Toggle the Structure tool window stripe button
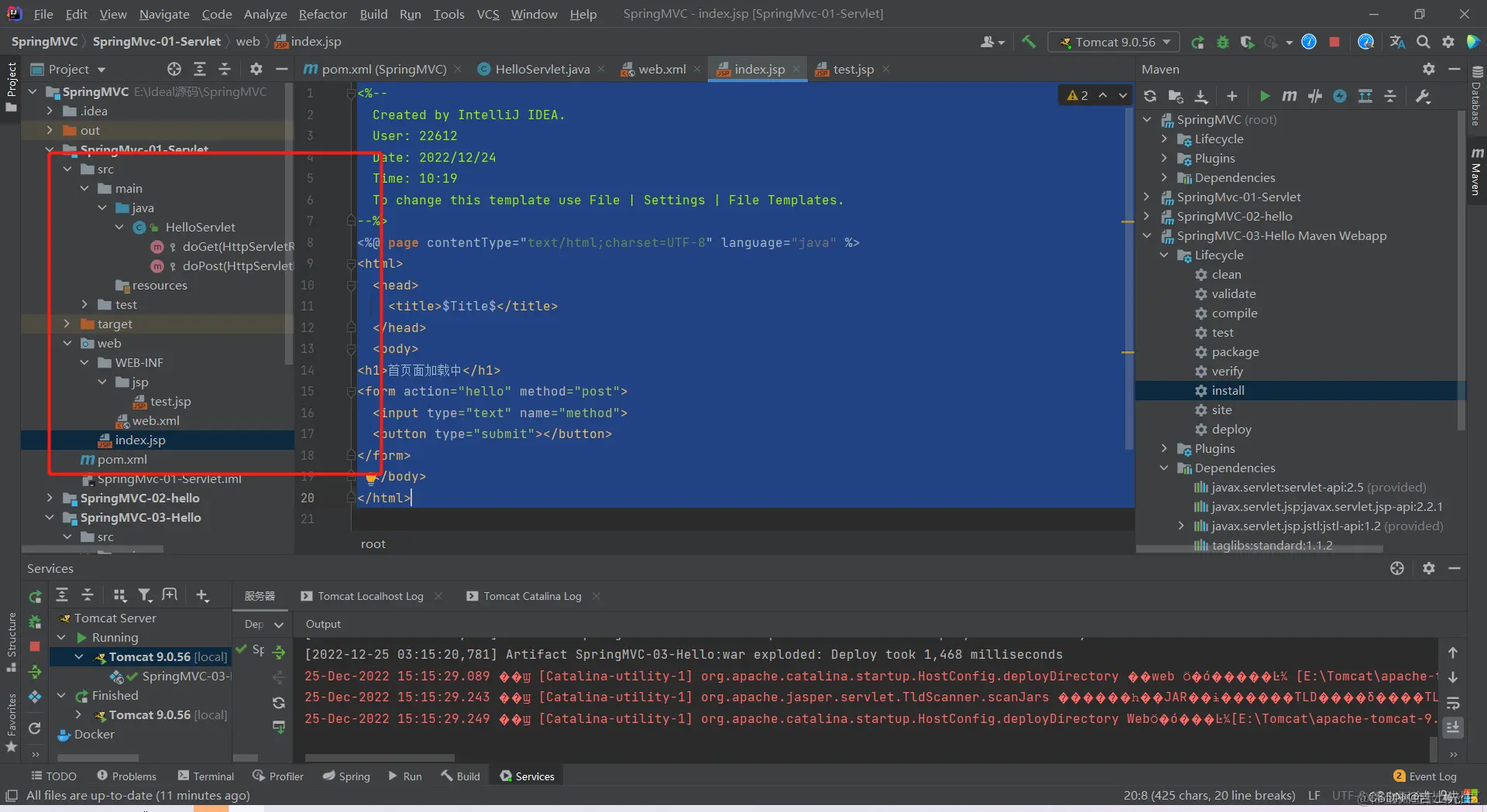Image resolution: width=1487 pixels, height=812 pixels. (11, 642)
